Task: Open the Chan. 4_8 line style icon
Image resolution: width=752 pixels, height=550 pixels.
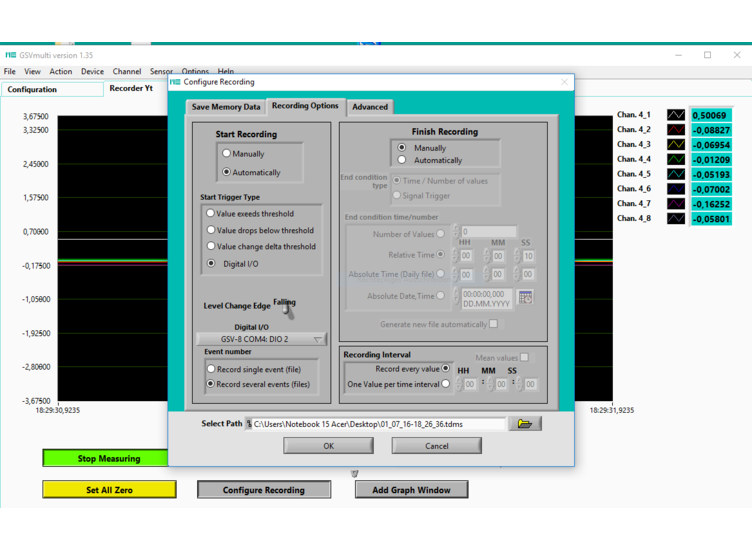Action: 676,218
